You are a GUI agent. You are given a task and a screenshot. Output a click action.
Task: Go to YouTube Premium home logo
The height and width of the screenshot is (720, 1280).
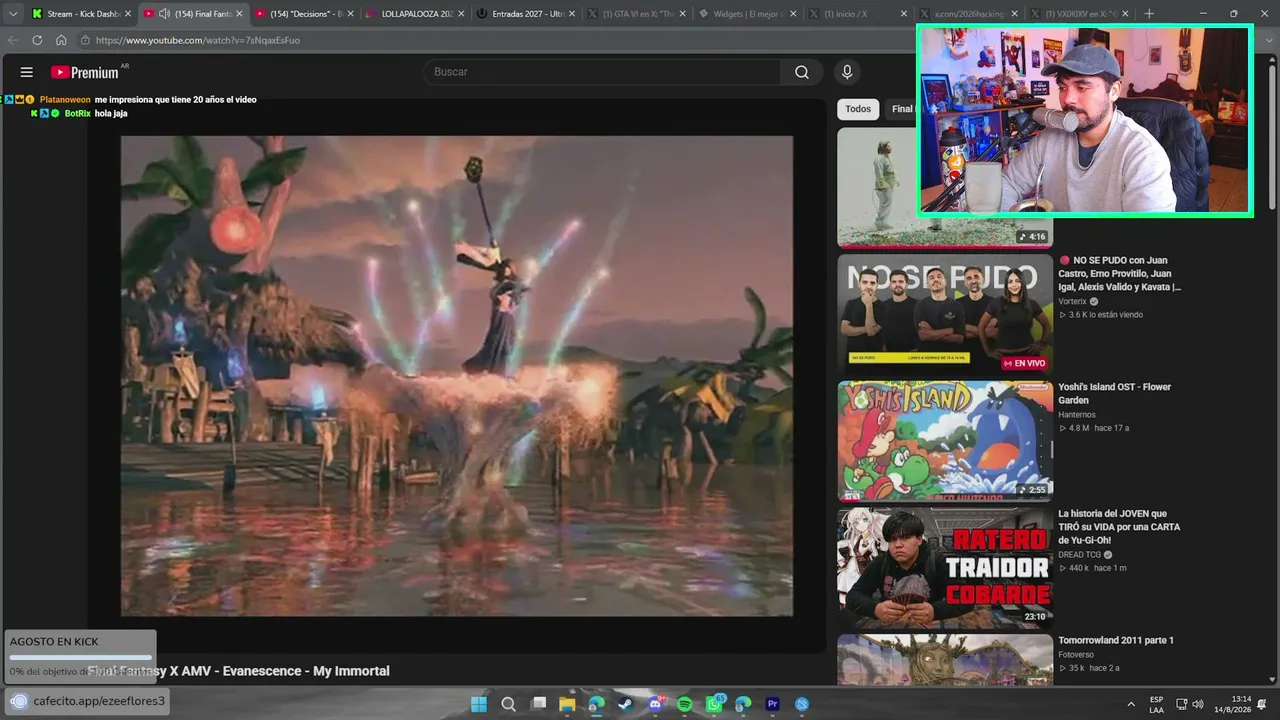point(85,72)
